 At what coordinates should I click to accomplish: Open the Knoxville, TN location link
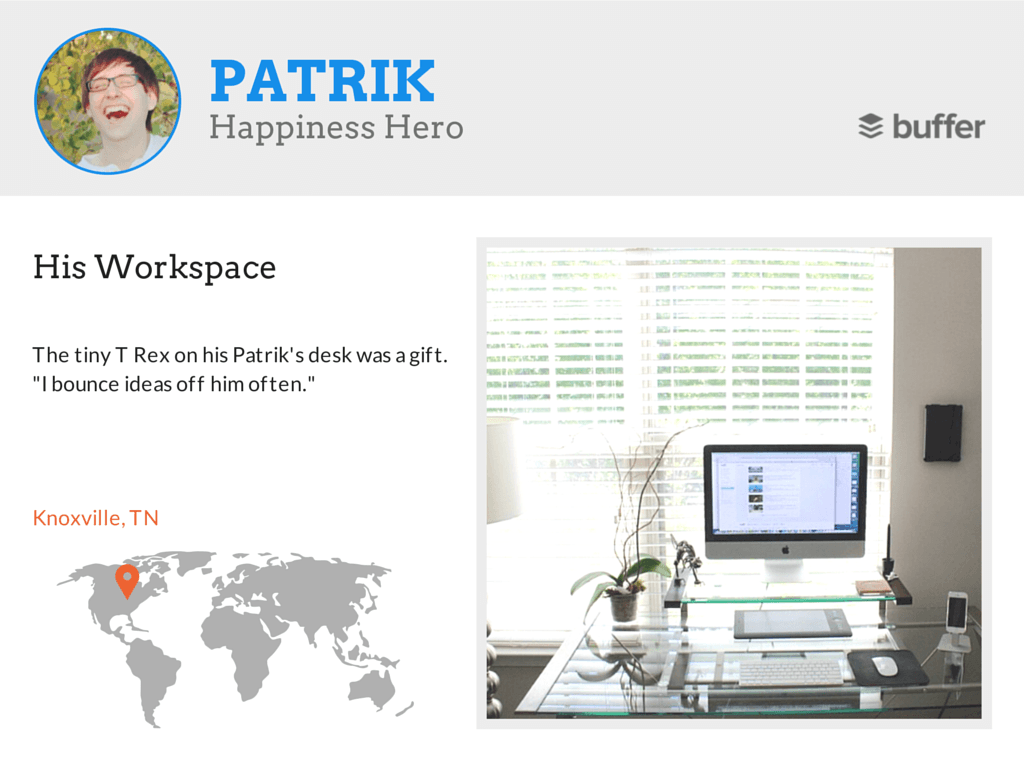pos(96,518)
